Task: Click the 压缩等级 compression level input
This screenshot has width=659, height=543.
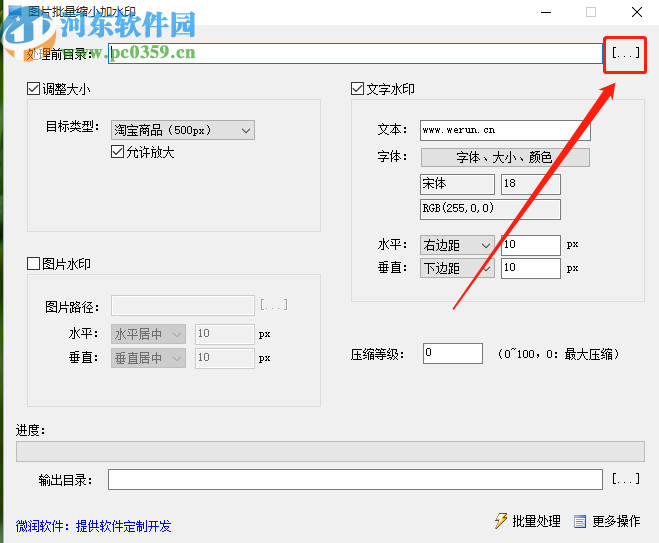Action: point(453,353)
